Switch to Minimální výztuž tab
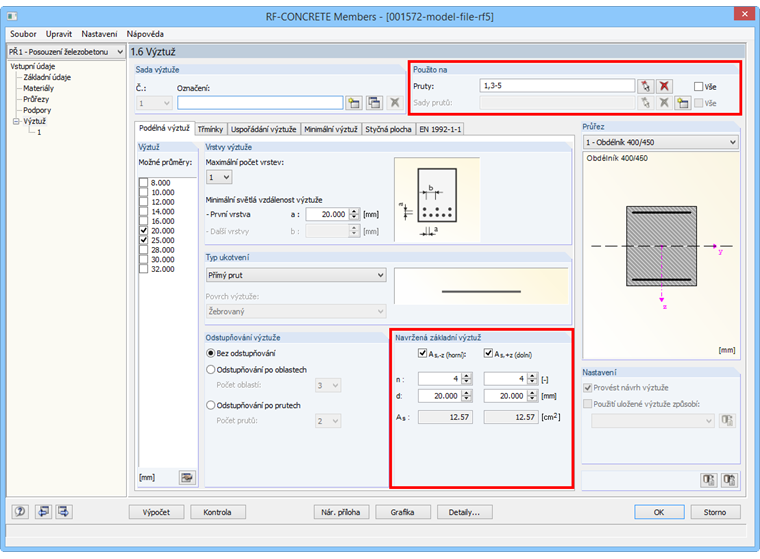Screen dimensions: 760x559 331,129
